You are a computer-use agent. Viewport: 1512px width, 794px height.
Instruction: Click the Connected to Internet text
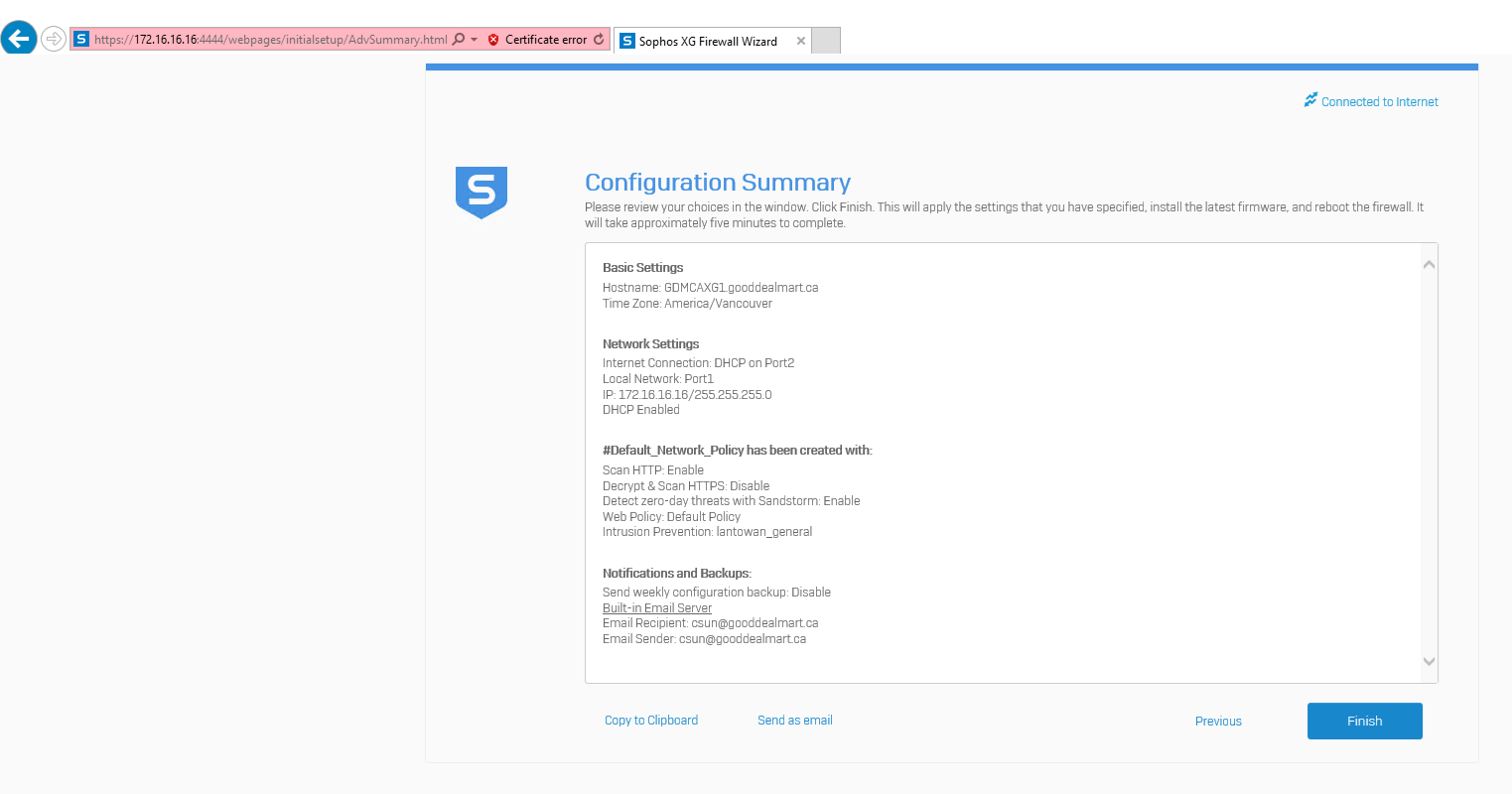[x=1380, y=102]
